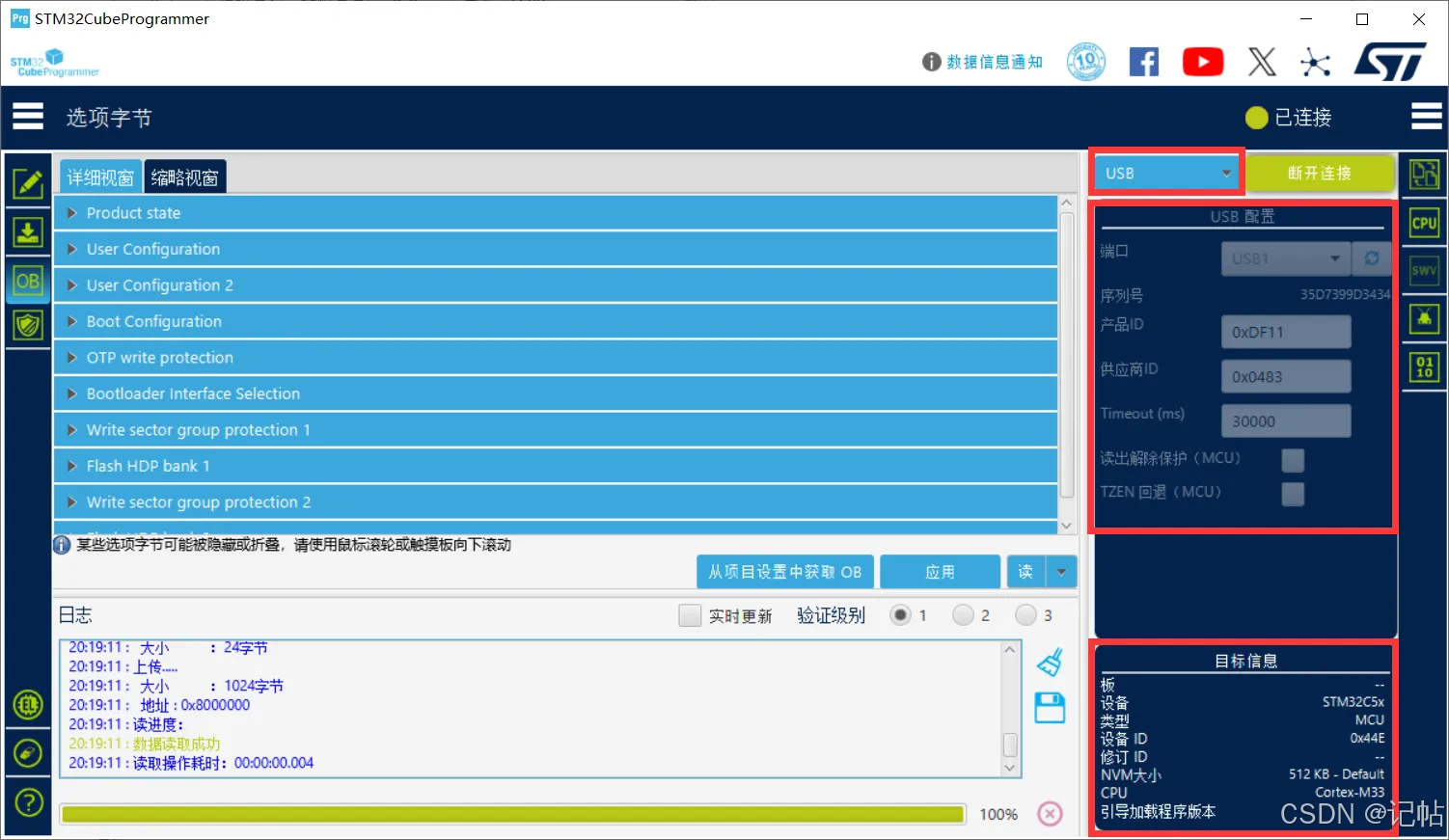Click the ST logo
1449x840 pixels.
tap(1390, 62)
